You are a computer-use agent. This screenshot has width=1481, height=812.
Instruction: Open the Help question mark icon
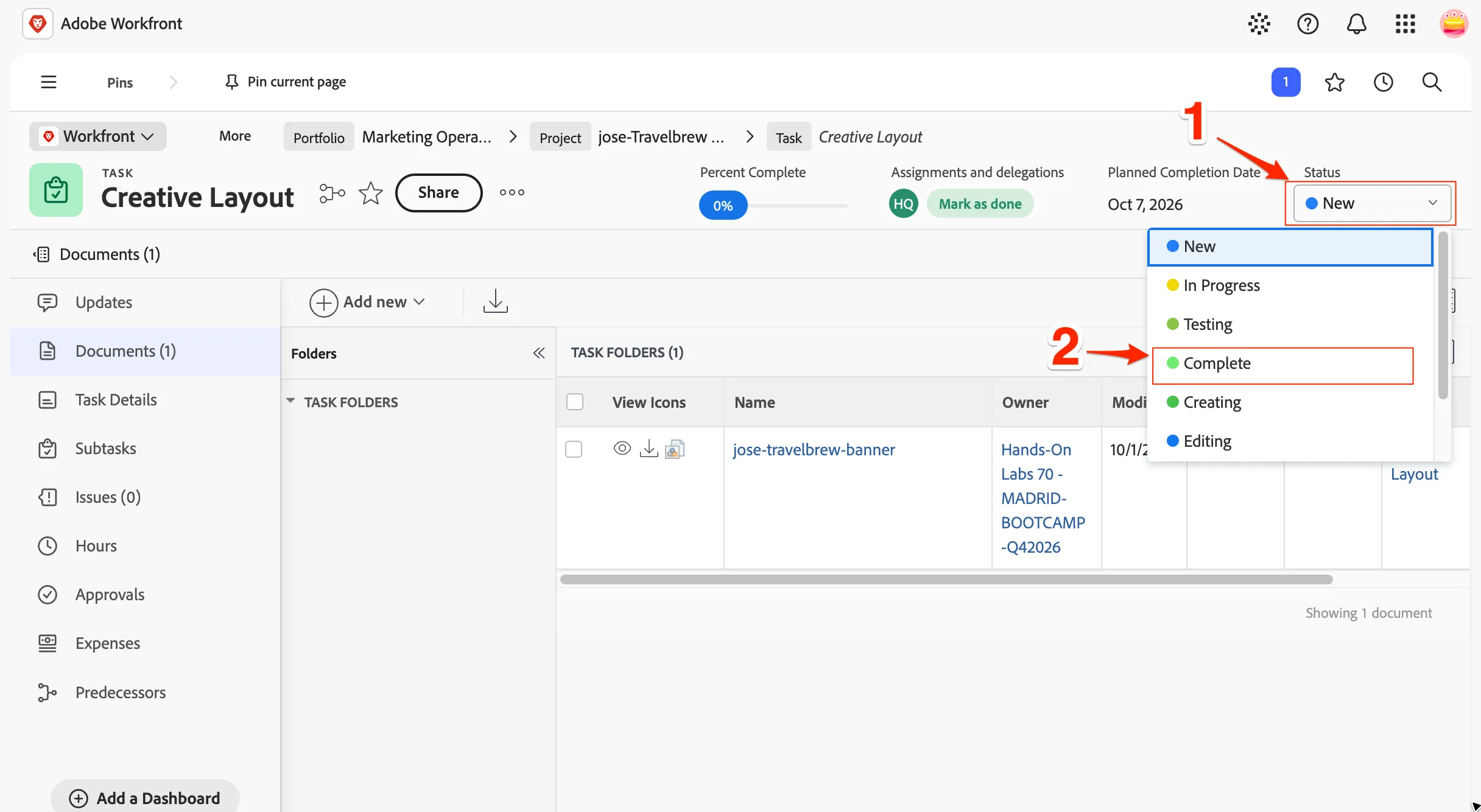tap(1307, 24)
